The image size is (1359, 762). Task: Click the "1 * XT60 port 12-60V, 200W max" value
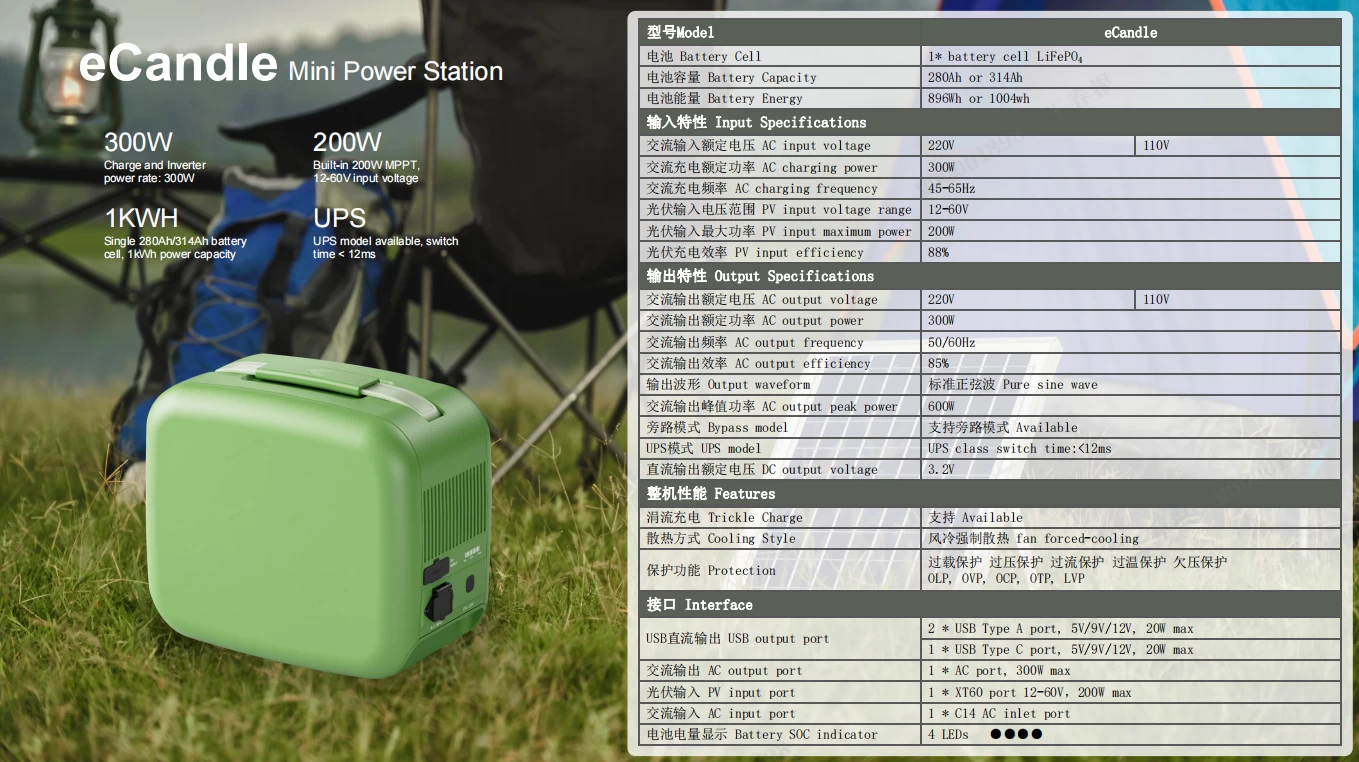pos(1029,692)
